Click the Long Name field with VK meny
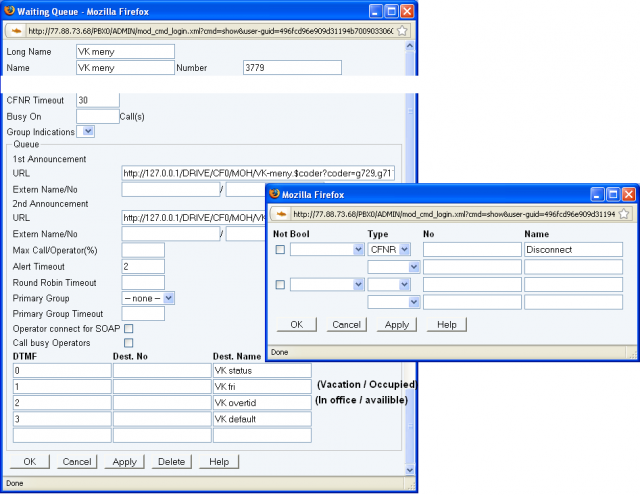Viewport: 640px width, 496px height. pyautogui.click(x=125, y=51)
